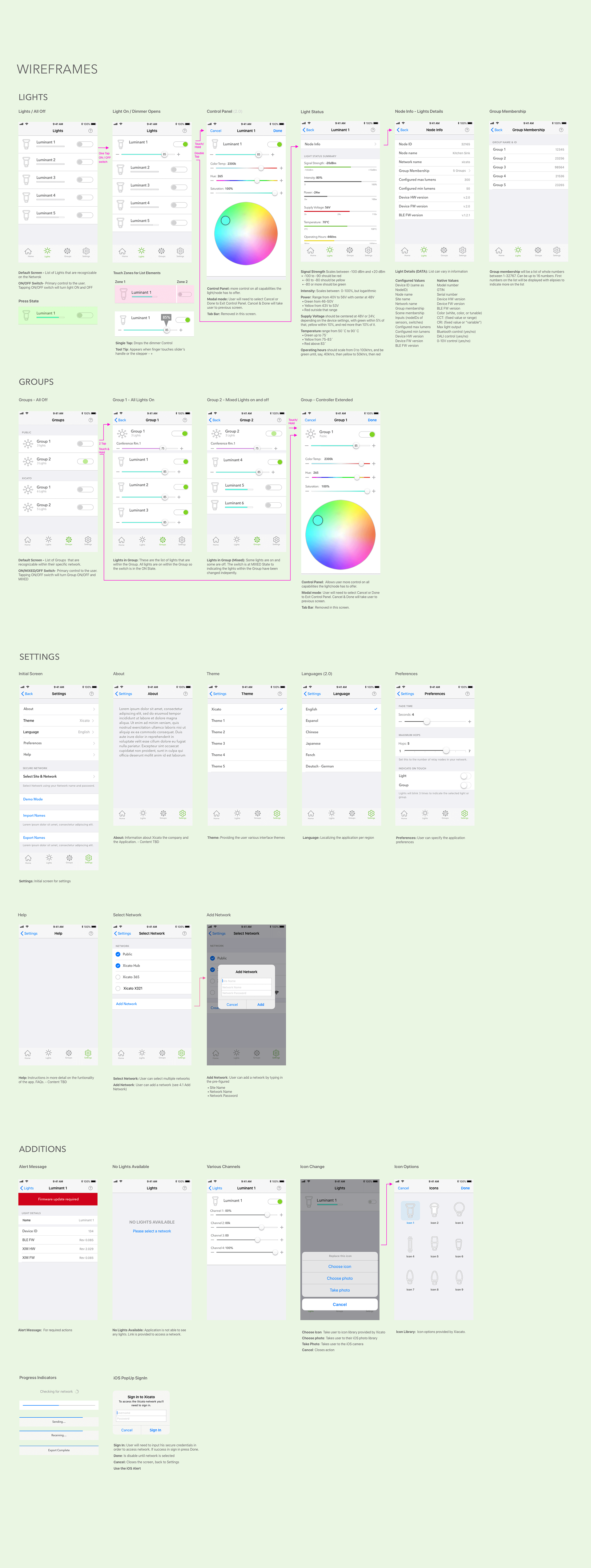591x1568 pixels.
Task: Click help icon in Settings Initial Screen header
Action: pos(92,694)
